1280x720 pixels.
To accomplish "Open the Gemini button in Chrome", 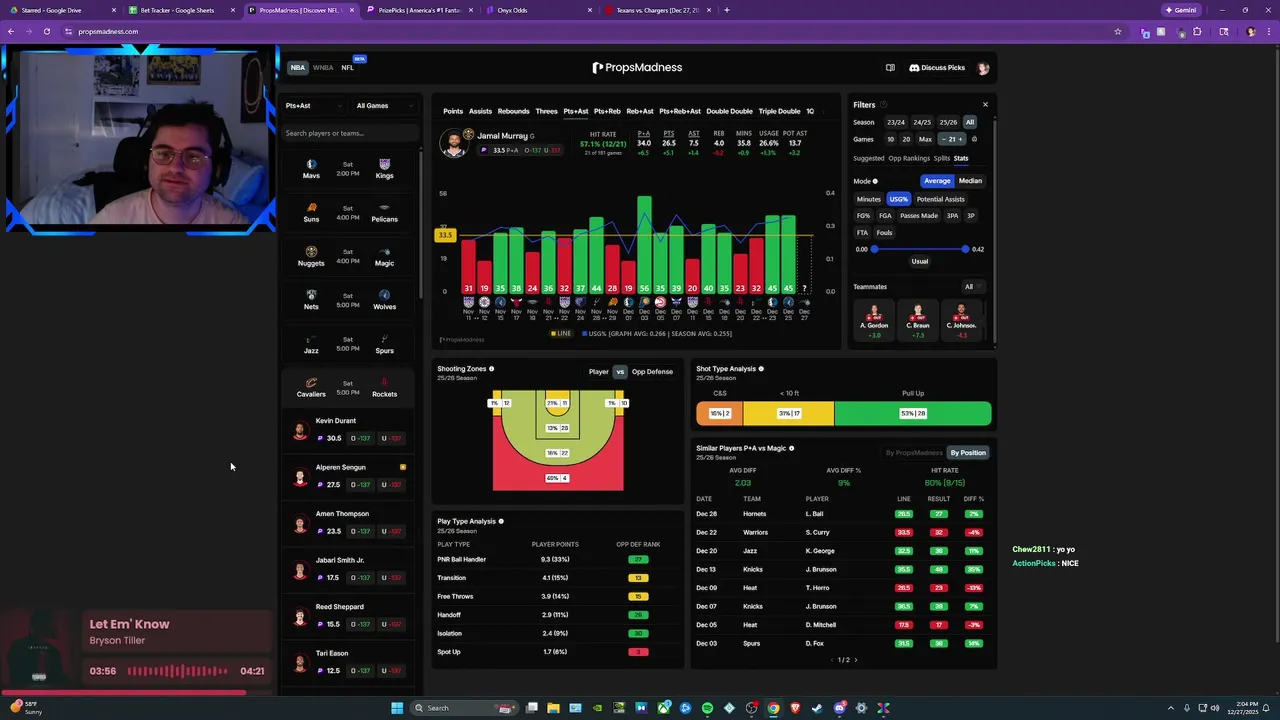I will point(1180,10).
